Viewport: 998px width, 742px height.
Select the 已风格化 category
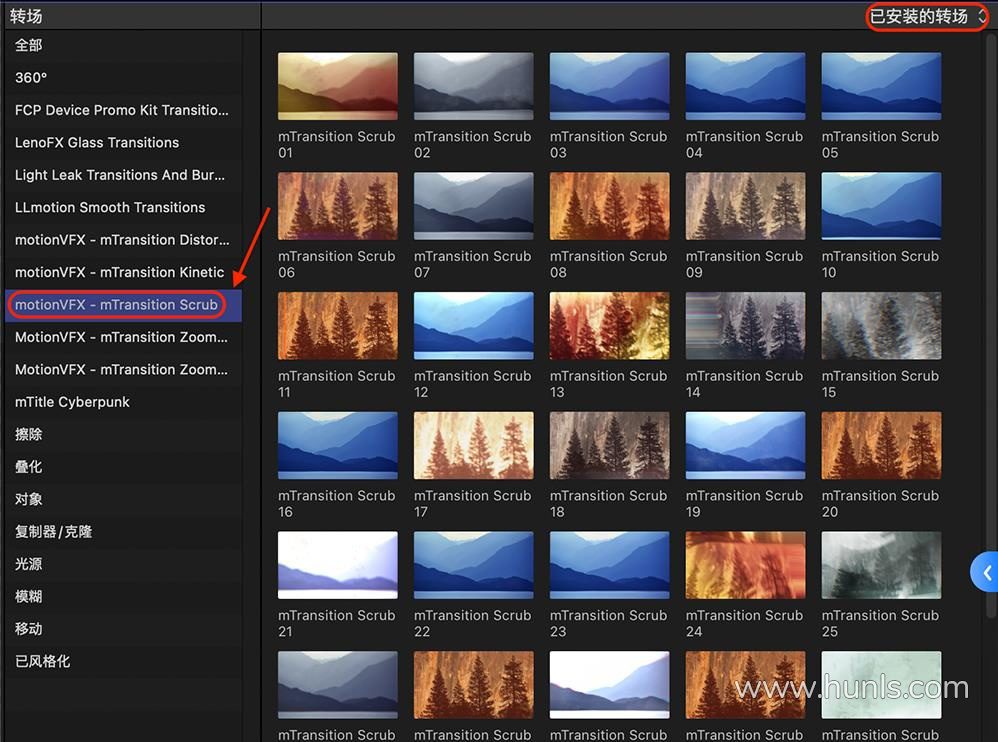(x=123, y=662)
